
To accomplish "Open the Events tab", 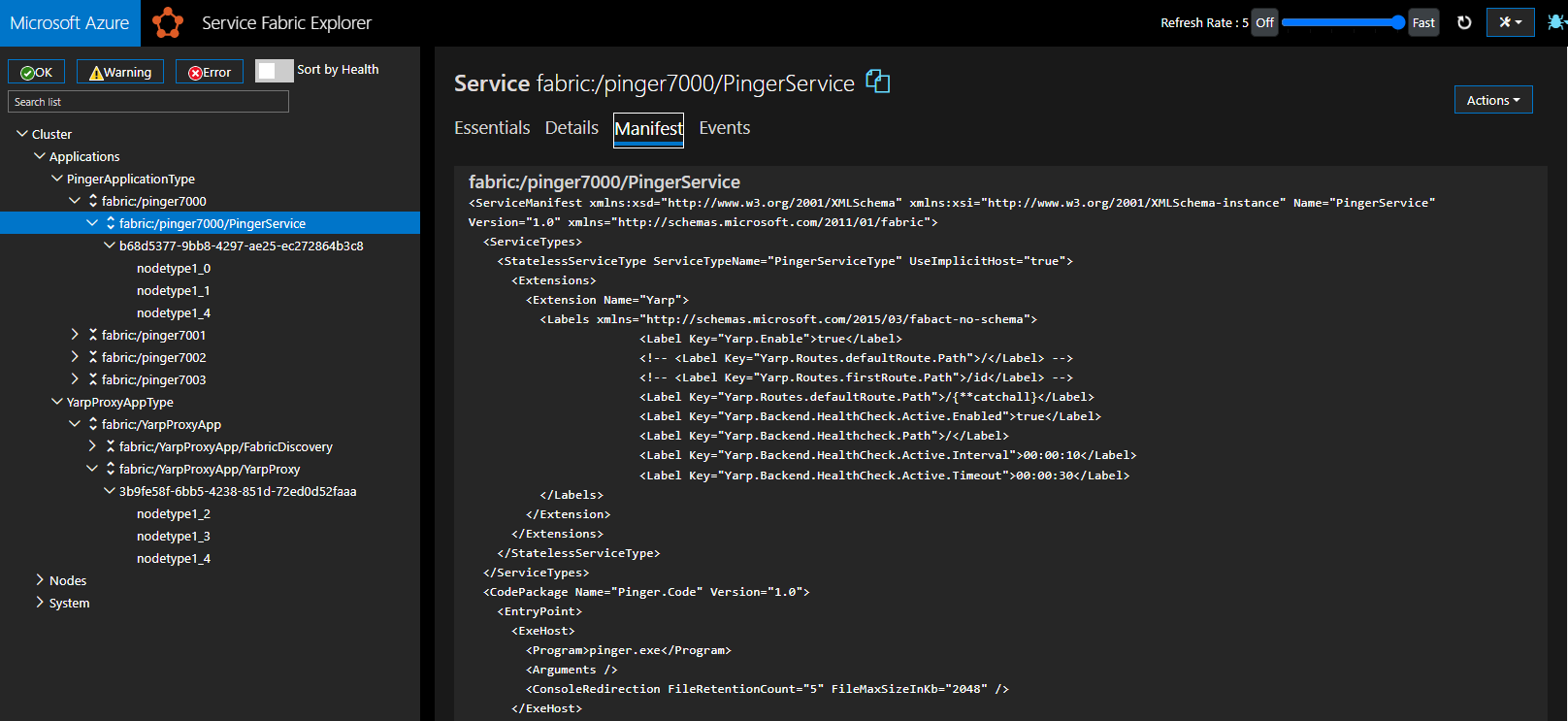I will (x=725, y=128).
